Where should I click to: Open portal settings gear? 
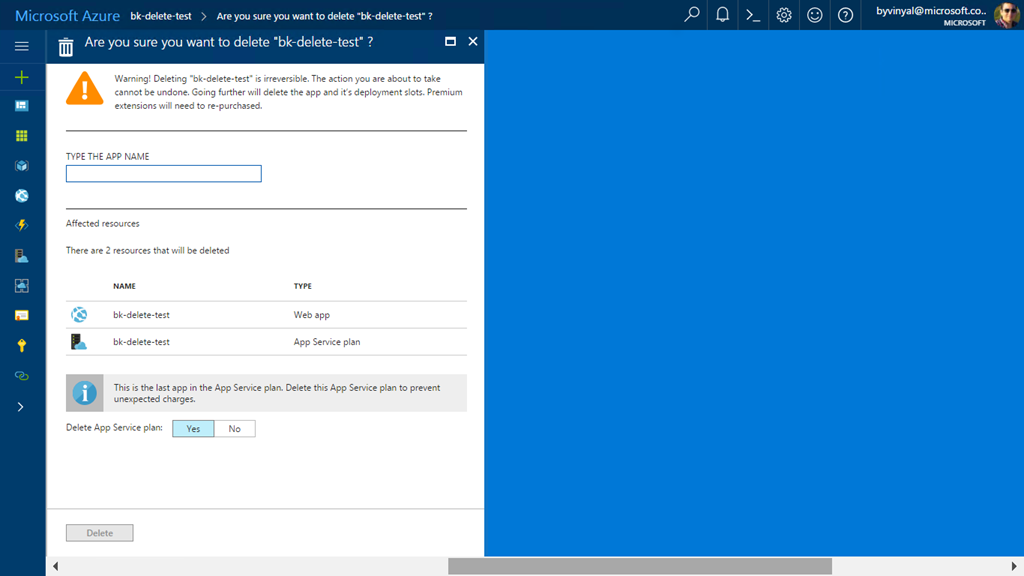click(x=784, y=15)
